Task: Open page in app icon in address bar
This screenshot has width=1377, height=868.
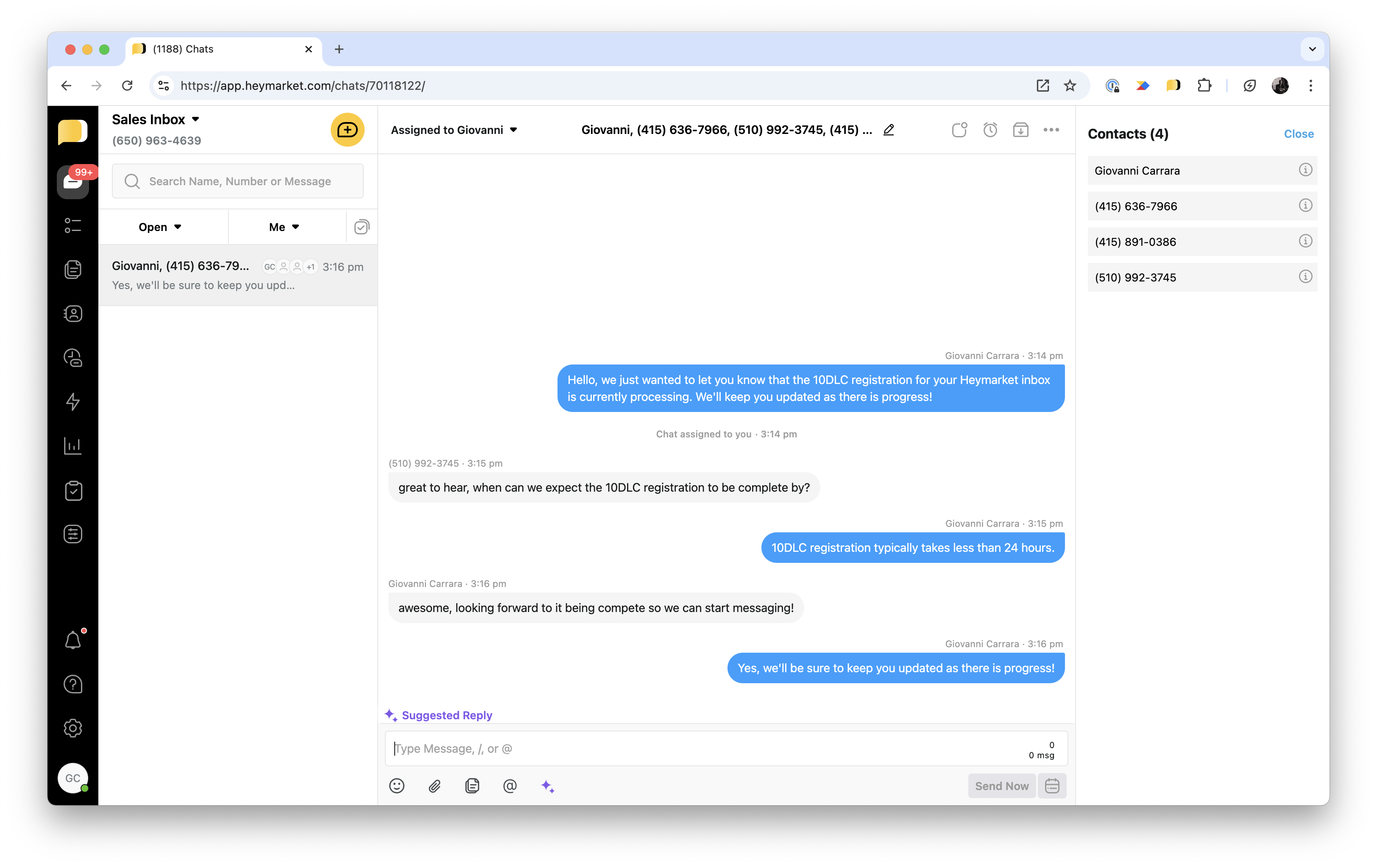Action: [x=1042, y=86]
